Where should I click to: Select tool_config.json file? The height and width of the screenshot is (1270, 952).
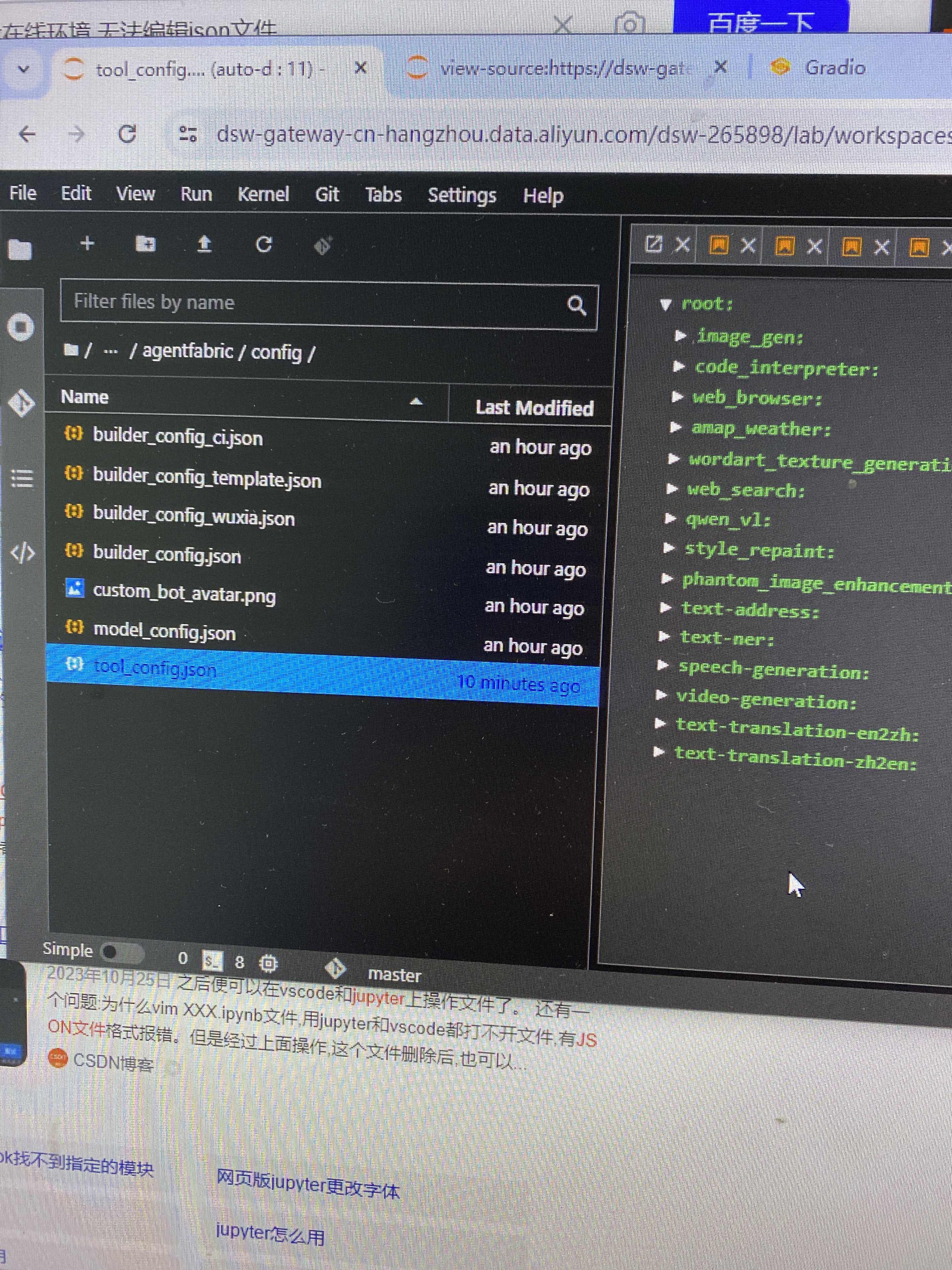[x=322, y=675]
